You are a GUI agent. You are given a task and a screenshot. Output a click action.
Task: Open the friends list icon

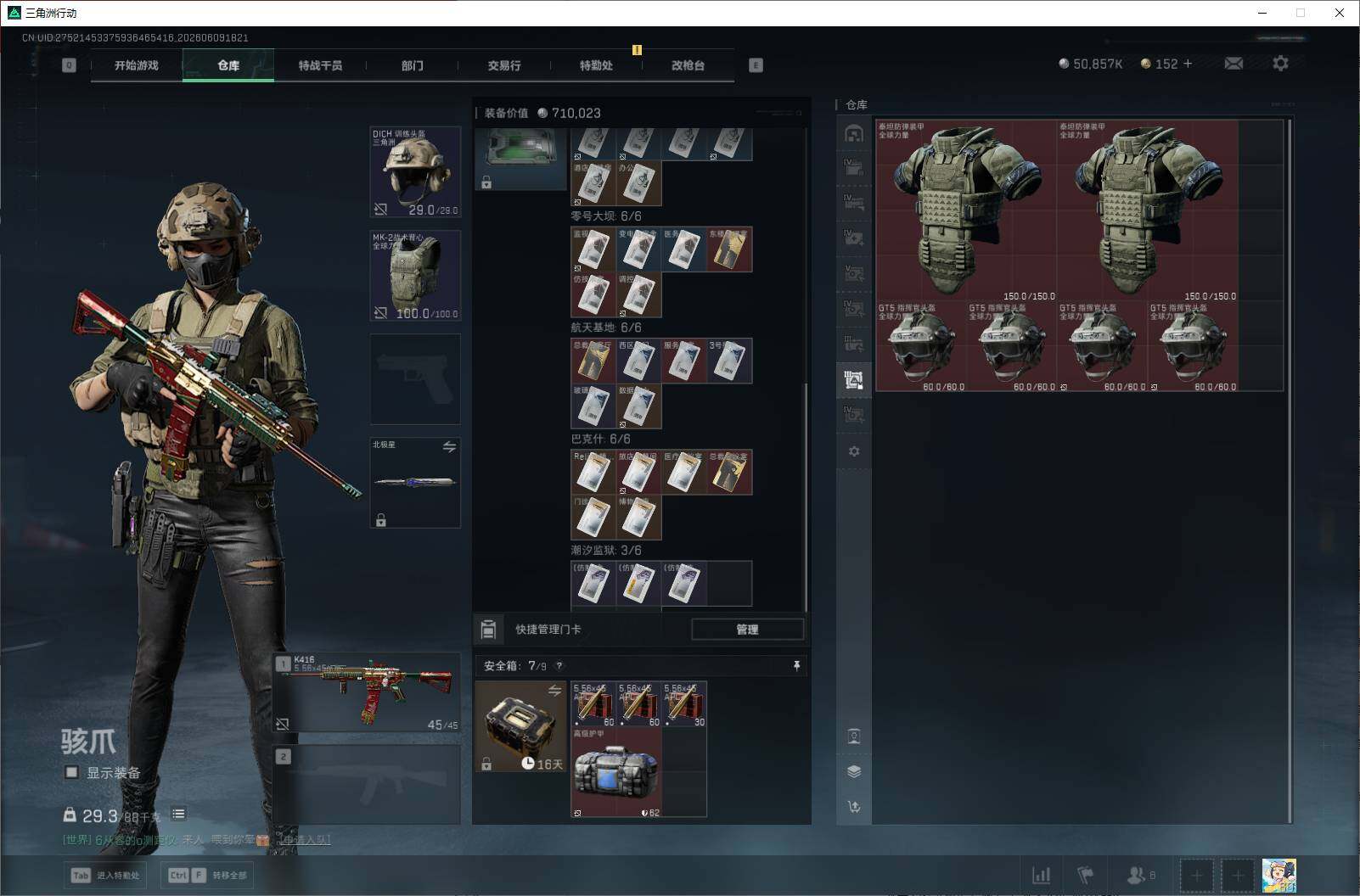click(1140, 875)
